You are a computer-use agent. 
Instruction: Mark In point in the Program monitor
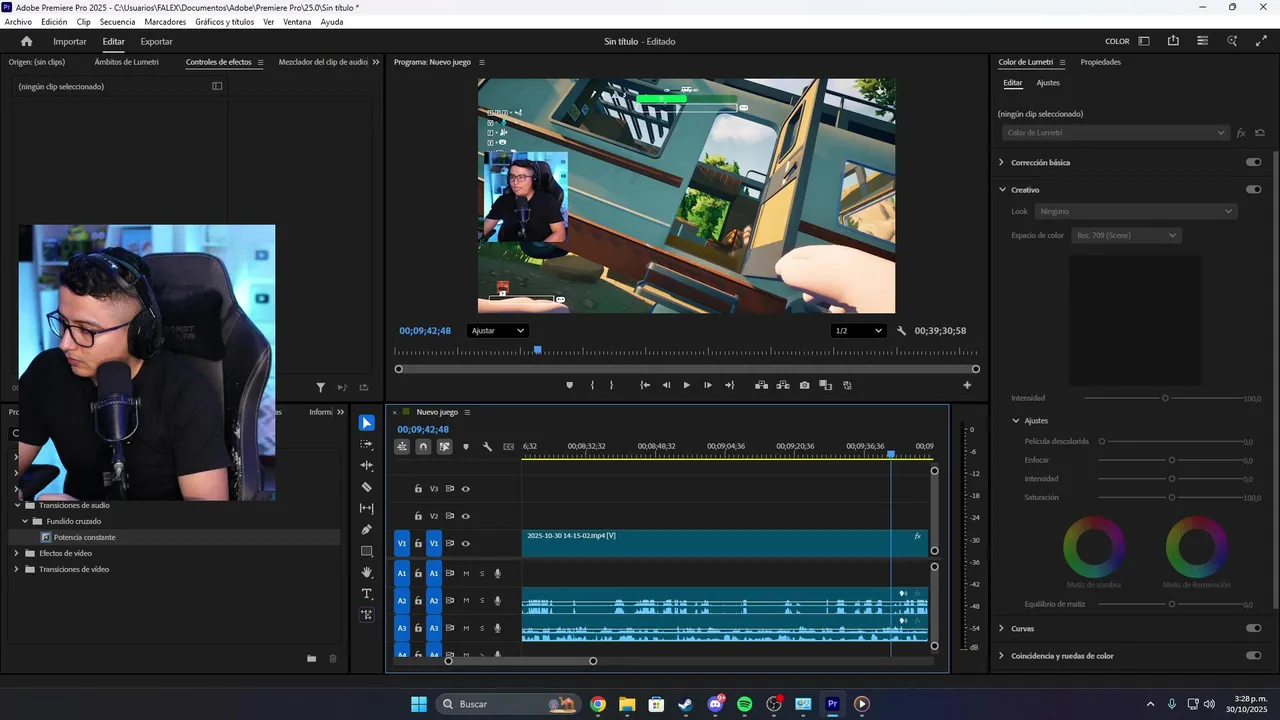pos(592,385)
